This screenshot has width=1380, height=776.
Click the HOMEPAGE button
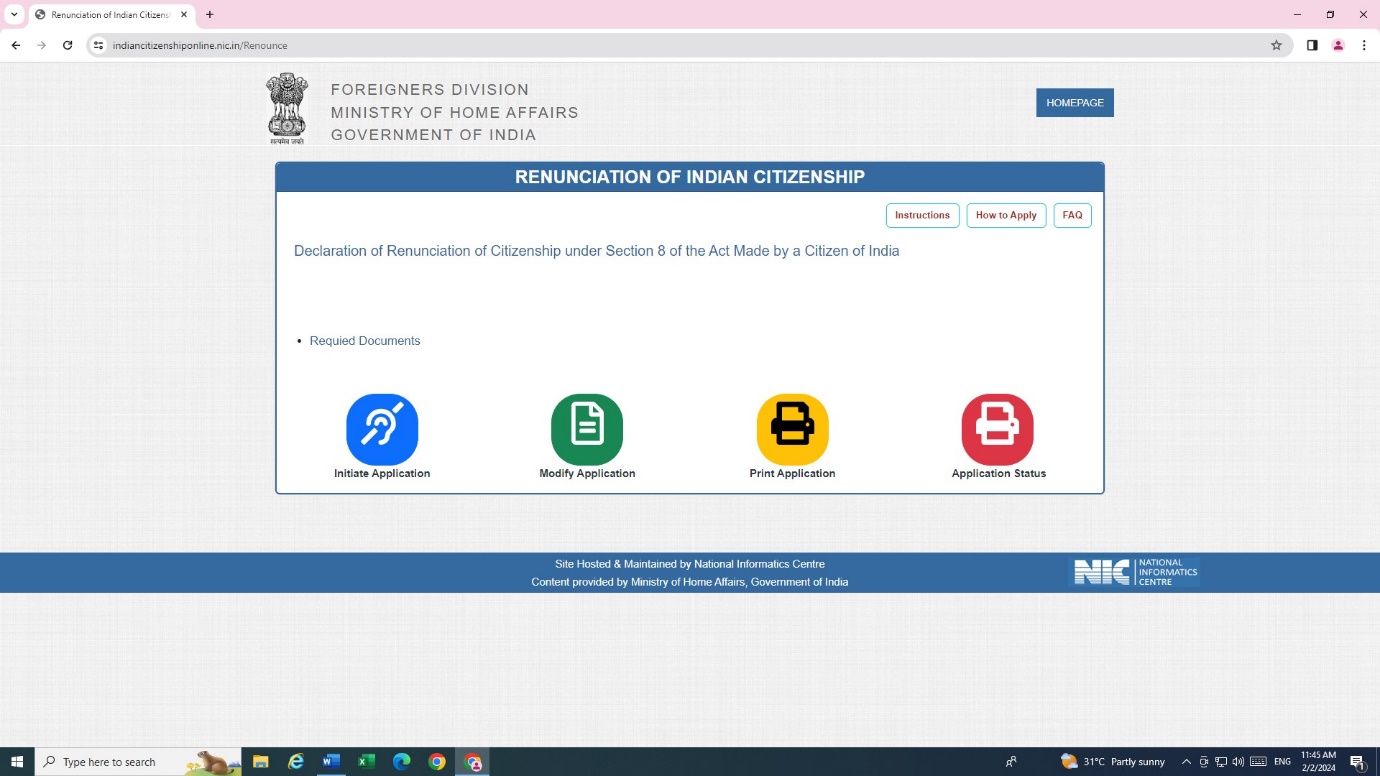pyautogui.click(x=1074, y=103)
